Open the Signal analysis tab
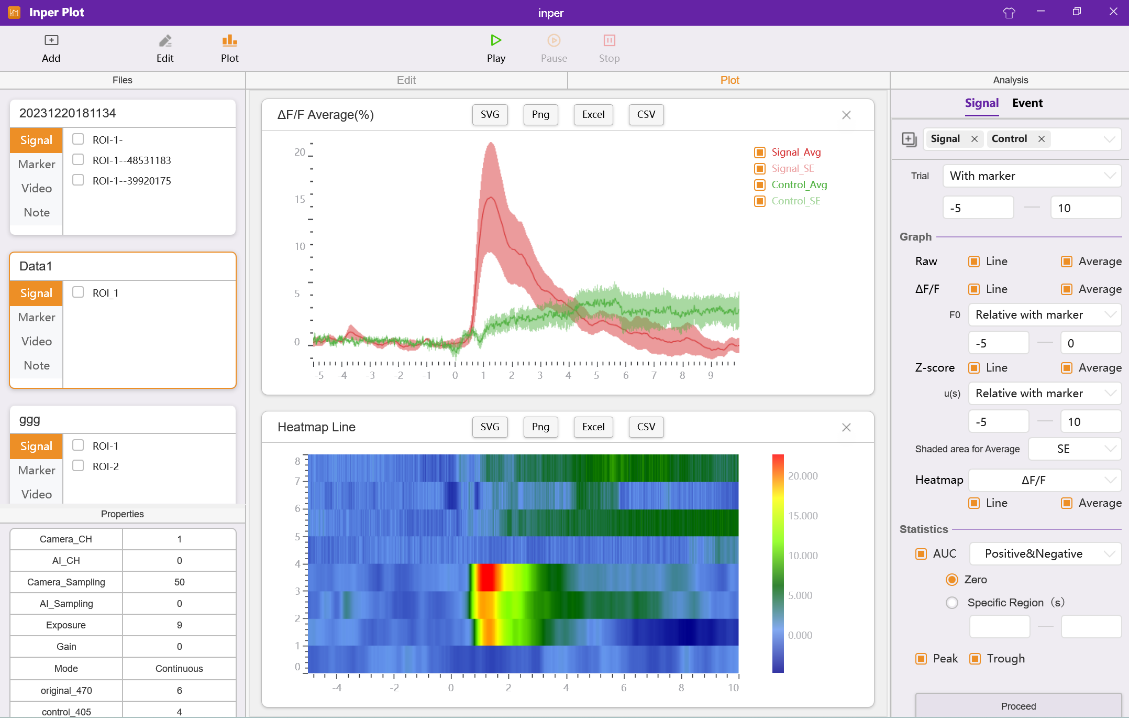The width and height of the screenshot is (1129, 718). coord(981,103)
